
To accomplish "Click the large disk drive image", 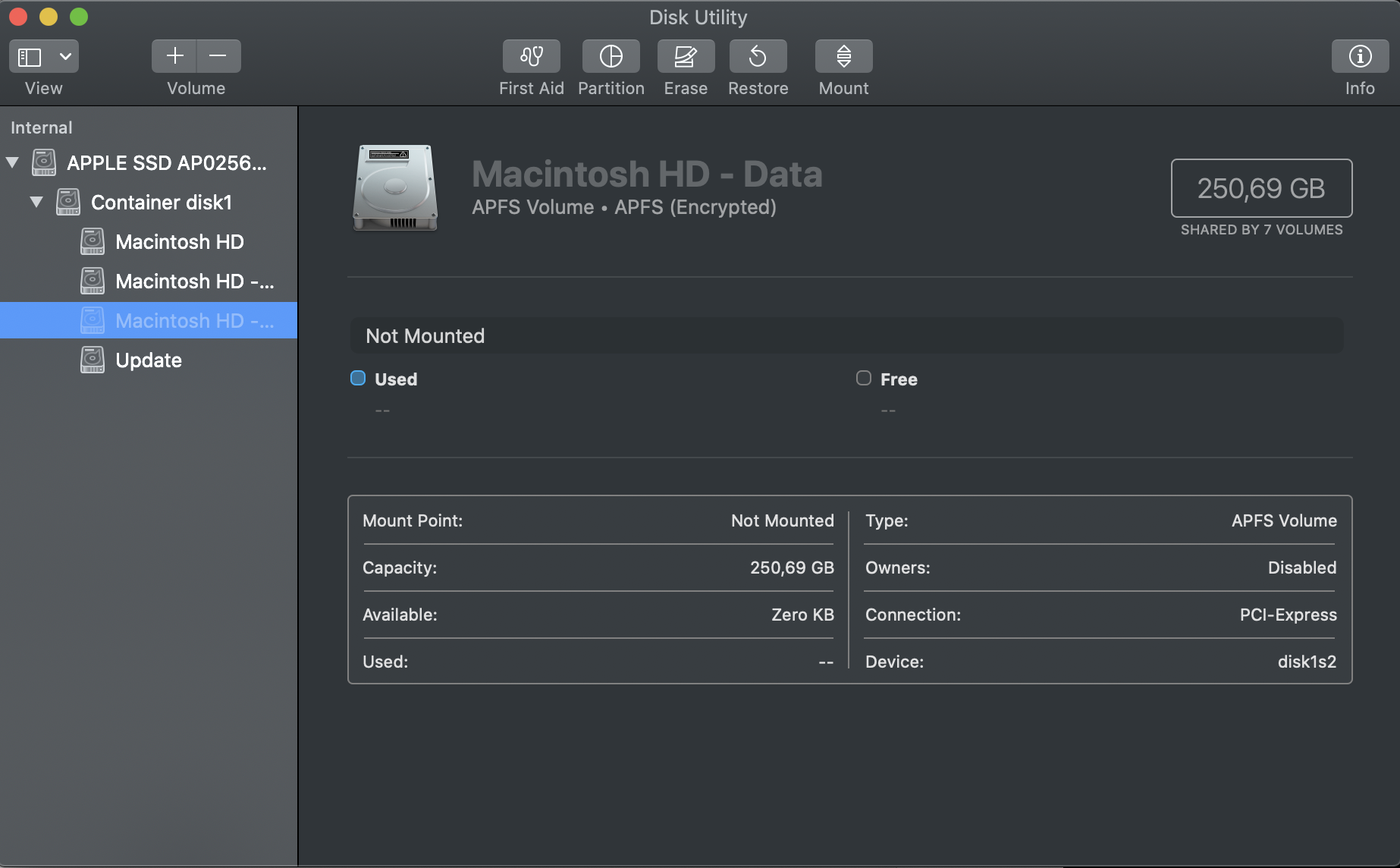I will 395,187.
